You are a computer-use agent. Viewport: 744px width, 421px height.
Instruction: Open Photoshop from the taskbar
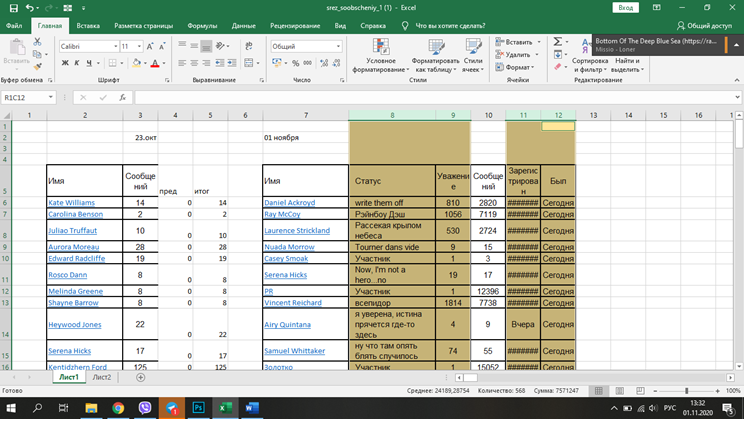tap(198, 408)
